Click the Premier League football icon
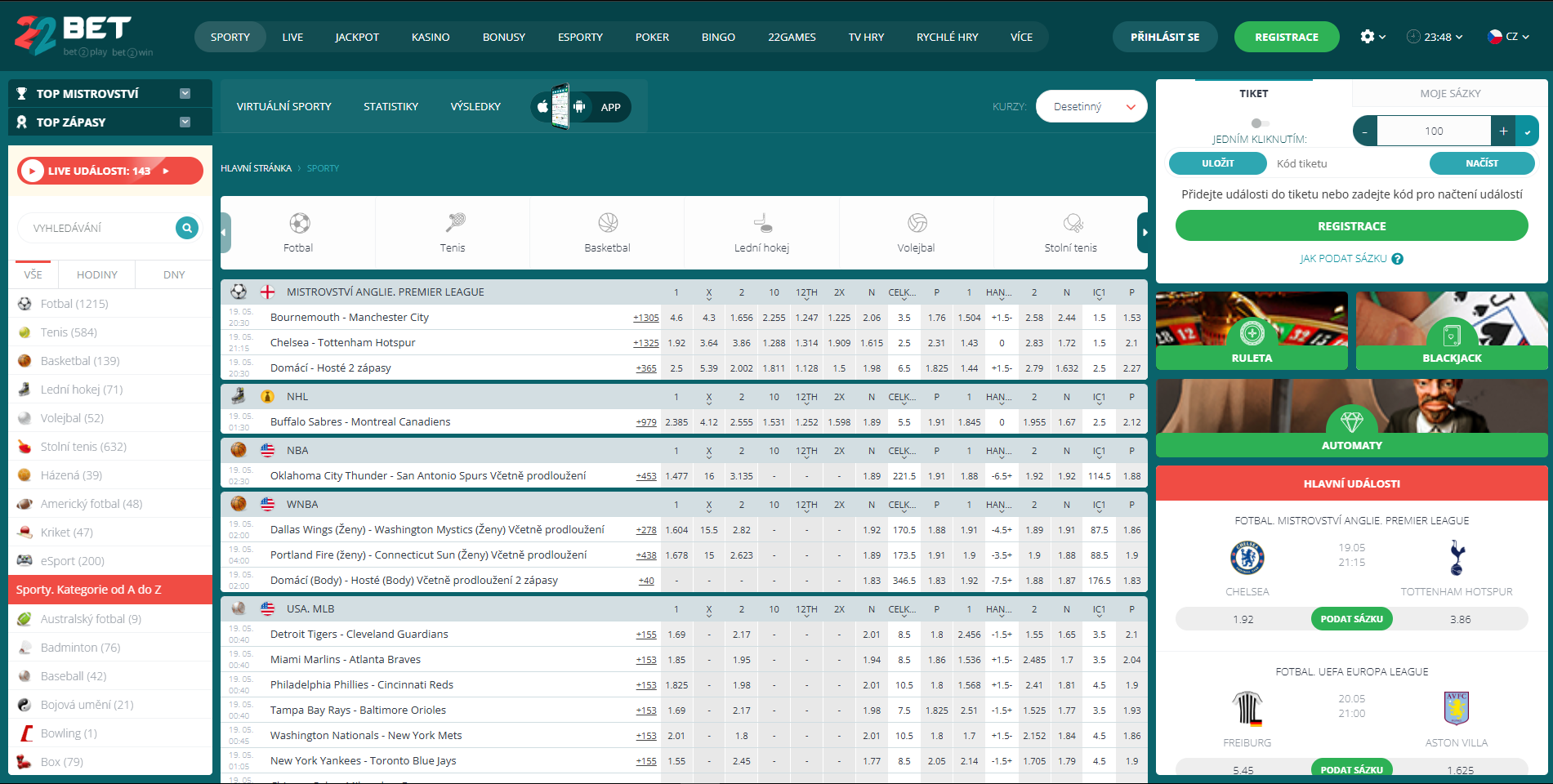This screenshot has width=1553, height=784. tap(239, 292)
